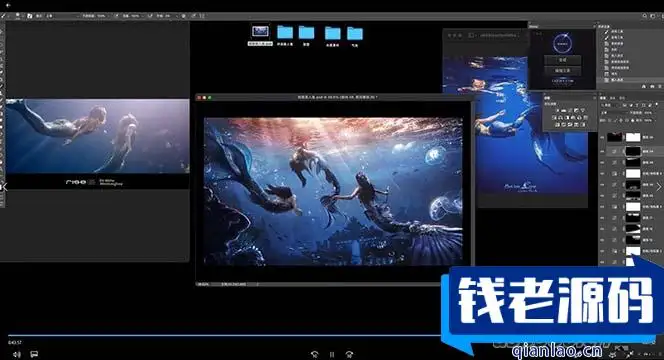Switch to the Channels tab
664x360 pixels.
tap(612, 98)
